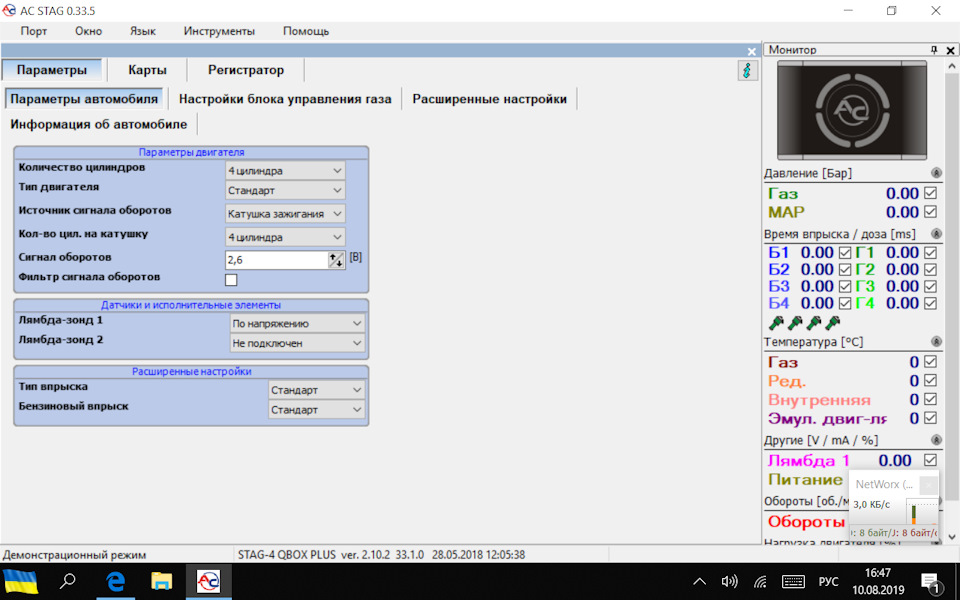Enable the Фильтр сигнала оборотов checkbox
This screenshot has width=960, height=600.
(x=231, y=280)
